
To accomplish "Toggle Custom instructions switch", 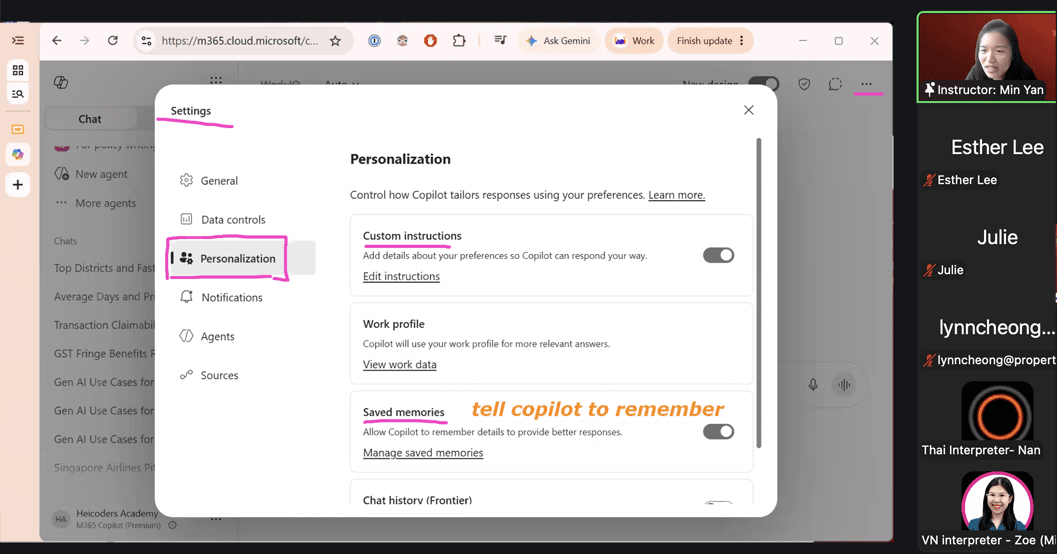I will (x=719, y=255).
